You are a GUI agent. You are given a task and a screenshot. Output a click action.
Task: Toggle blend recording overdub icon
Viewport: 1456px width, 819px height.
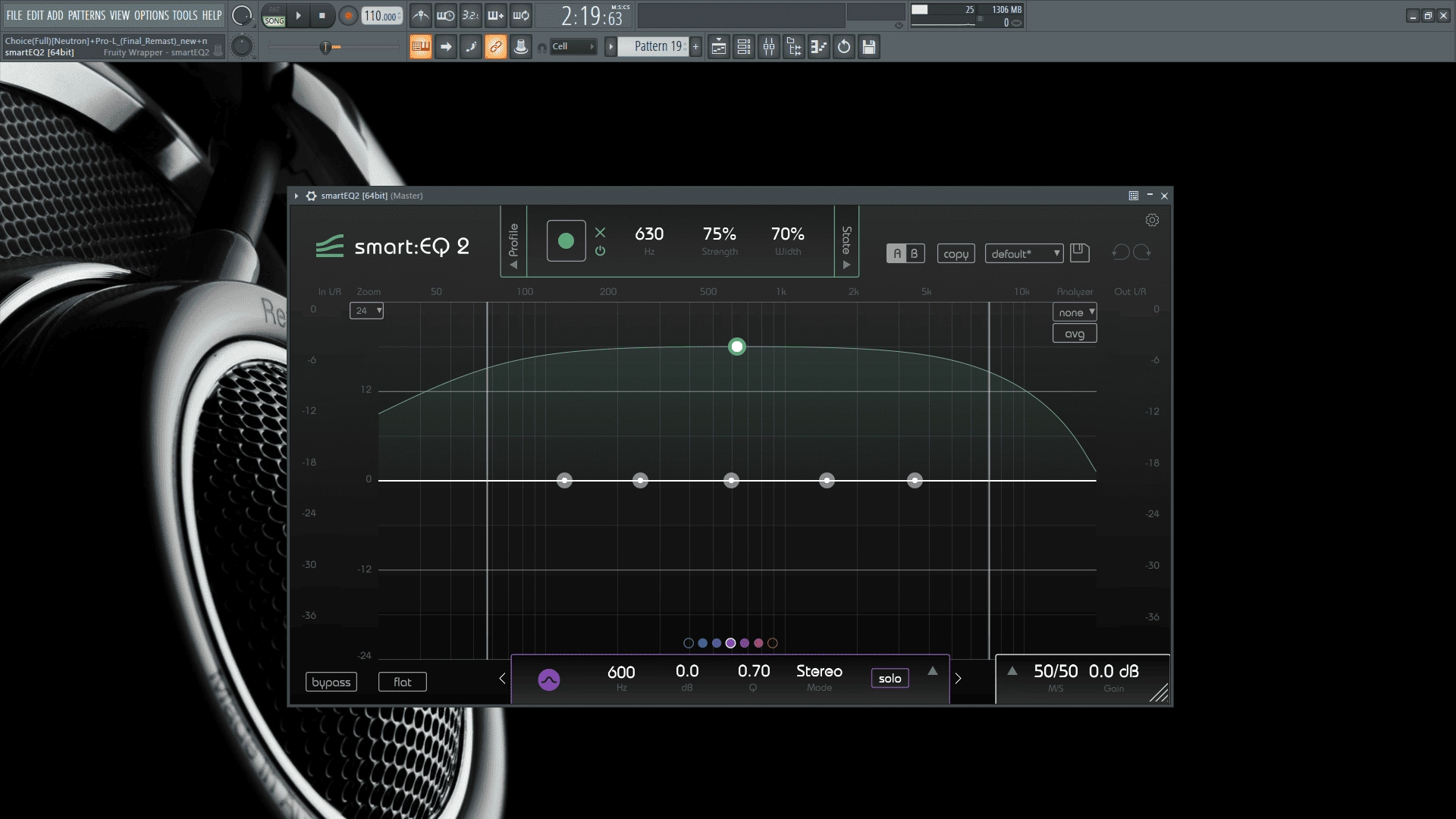tap(495, 16)
